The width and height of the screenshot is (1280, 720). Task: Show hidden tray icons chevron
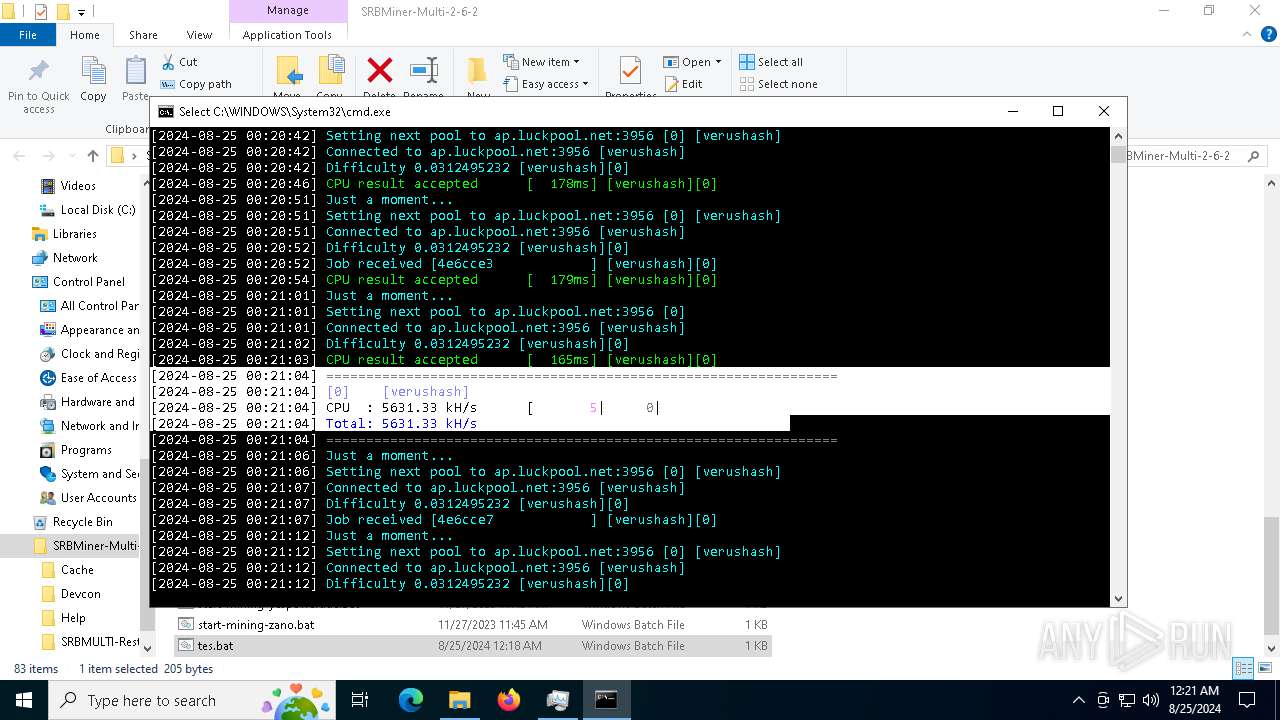tap(1078, 700)
